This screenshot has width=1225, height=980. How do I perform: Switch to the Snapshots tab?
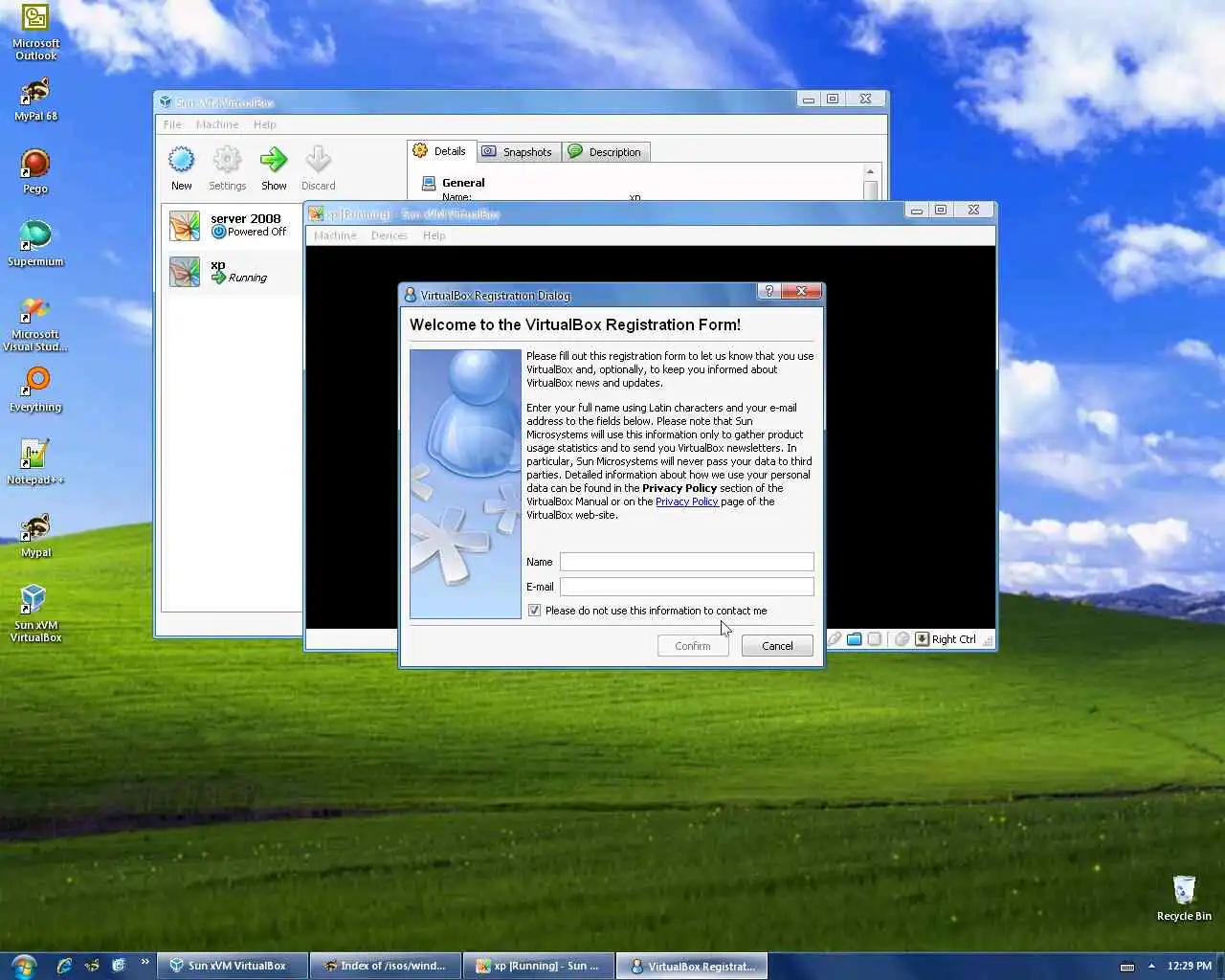[517, 152]
